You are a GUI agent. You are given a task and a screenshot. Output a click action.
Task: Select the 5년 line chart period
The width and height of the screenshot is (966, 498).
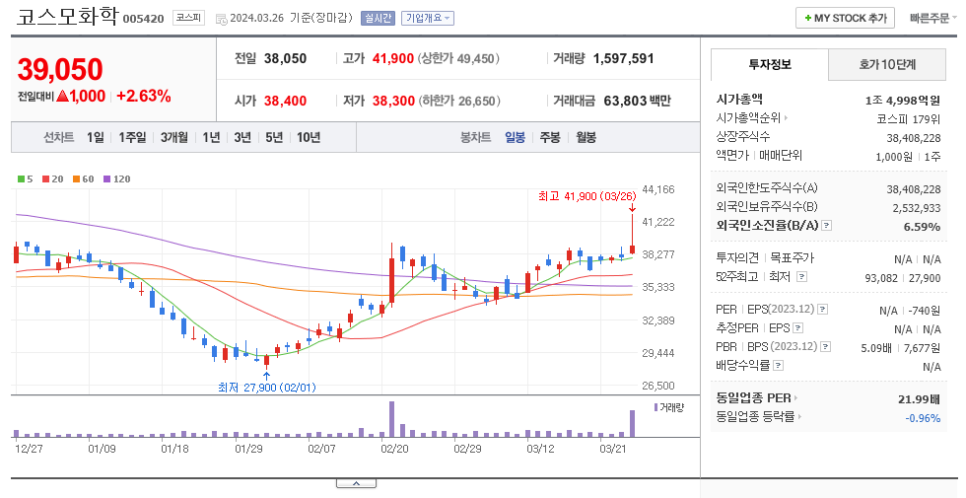point(274,137)
